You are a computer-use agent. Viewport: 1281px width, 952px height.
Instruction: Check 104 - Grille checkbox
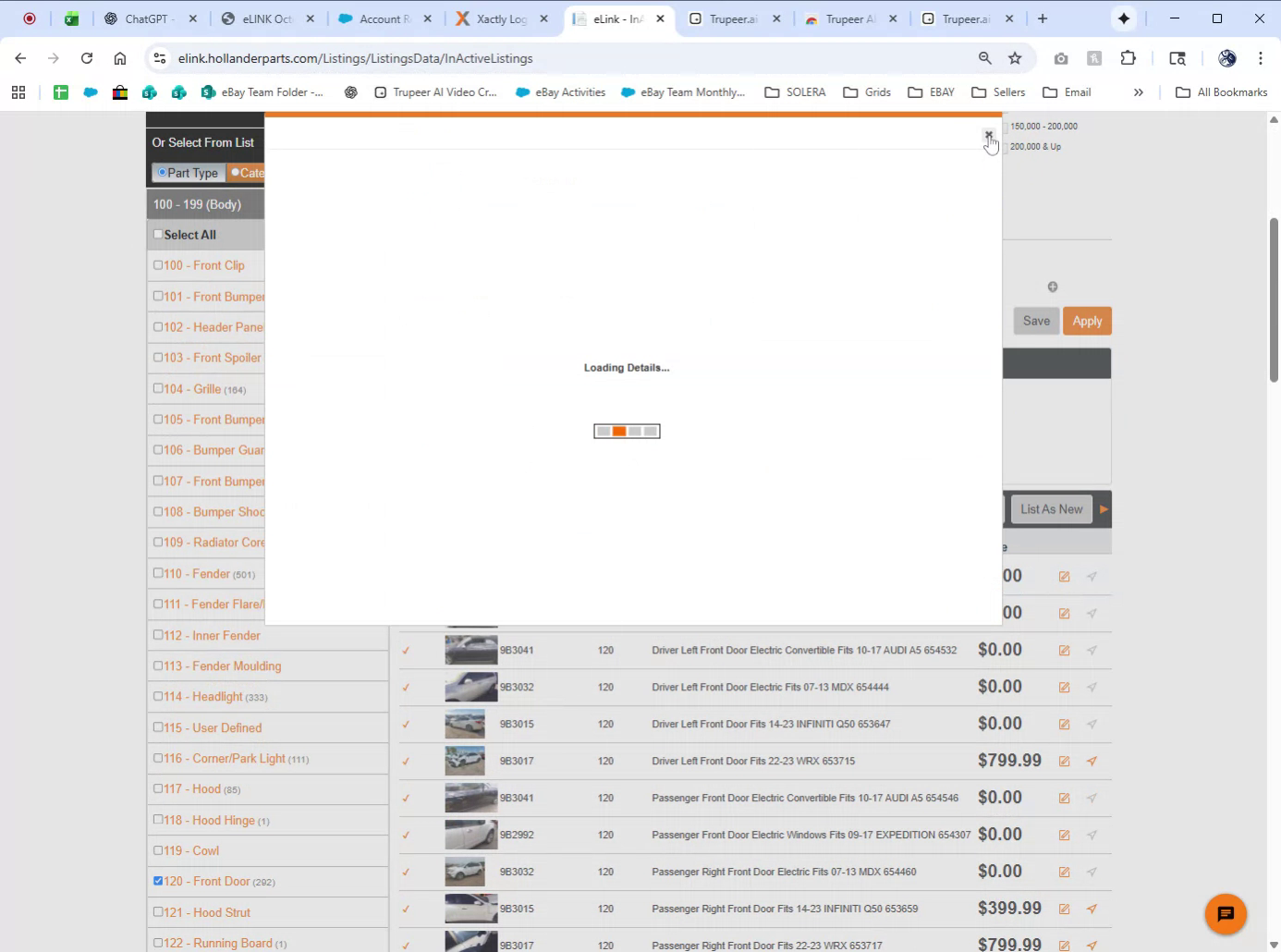pos(158,388)
